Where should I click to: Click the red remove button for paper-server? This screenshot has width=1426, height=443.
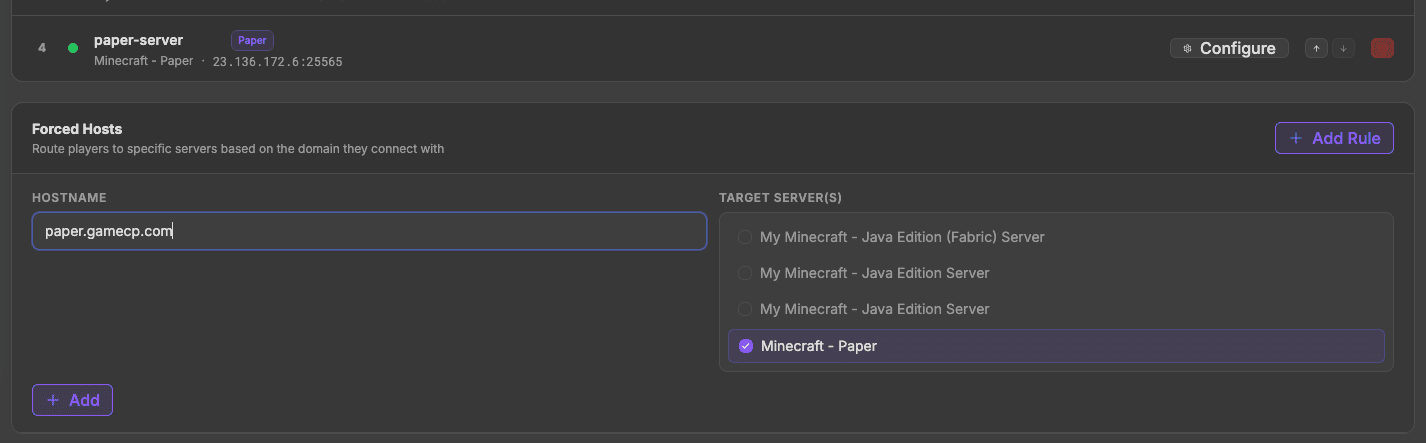[x=1382, y=48]
